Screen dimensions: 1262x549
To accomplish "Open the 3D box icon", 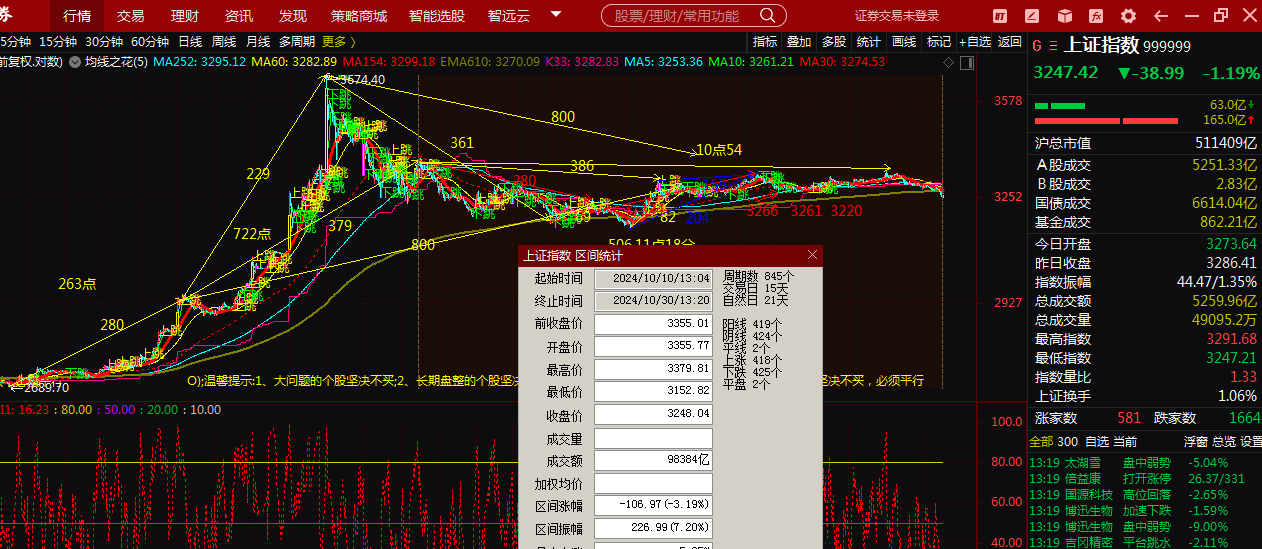I will click(1065, 16).
